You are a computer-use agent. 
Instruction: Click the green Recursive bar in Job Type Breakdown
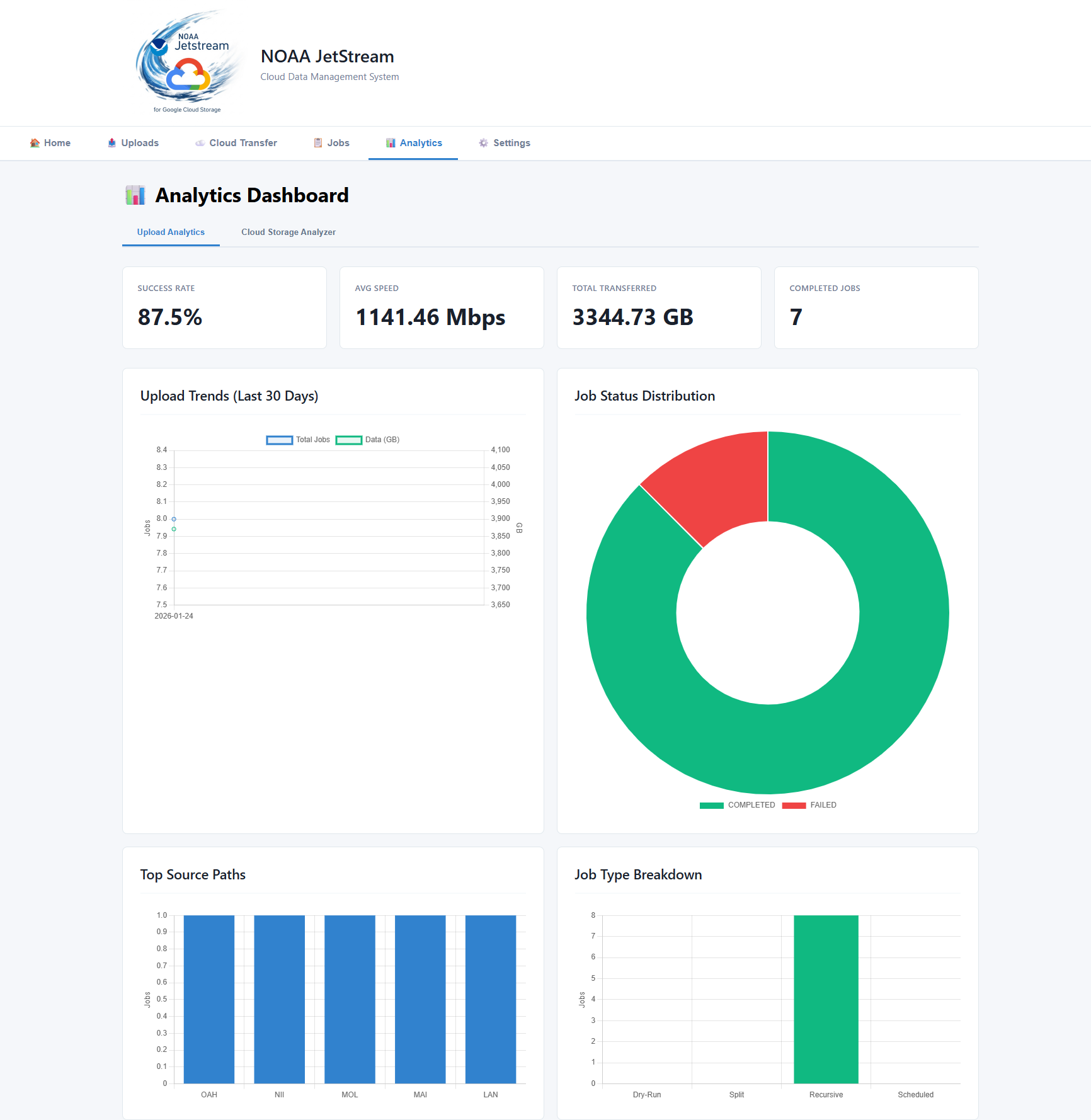click(x=826, y=1002)
